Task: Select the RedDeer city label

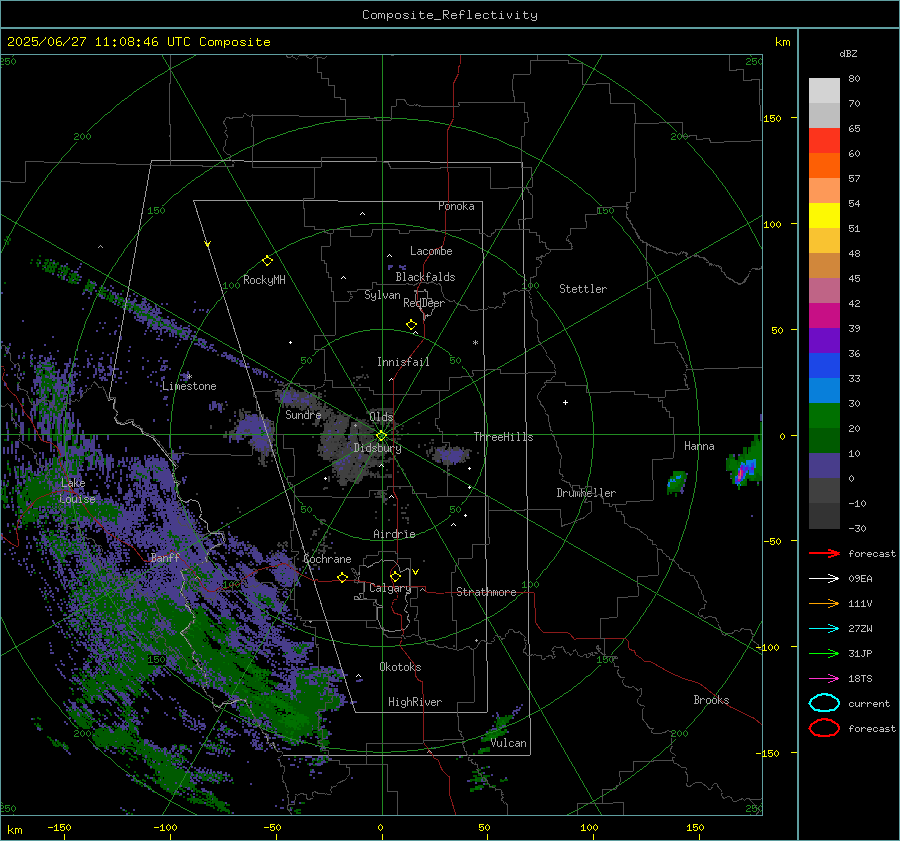Action: click(x=424, y=303)
